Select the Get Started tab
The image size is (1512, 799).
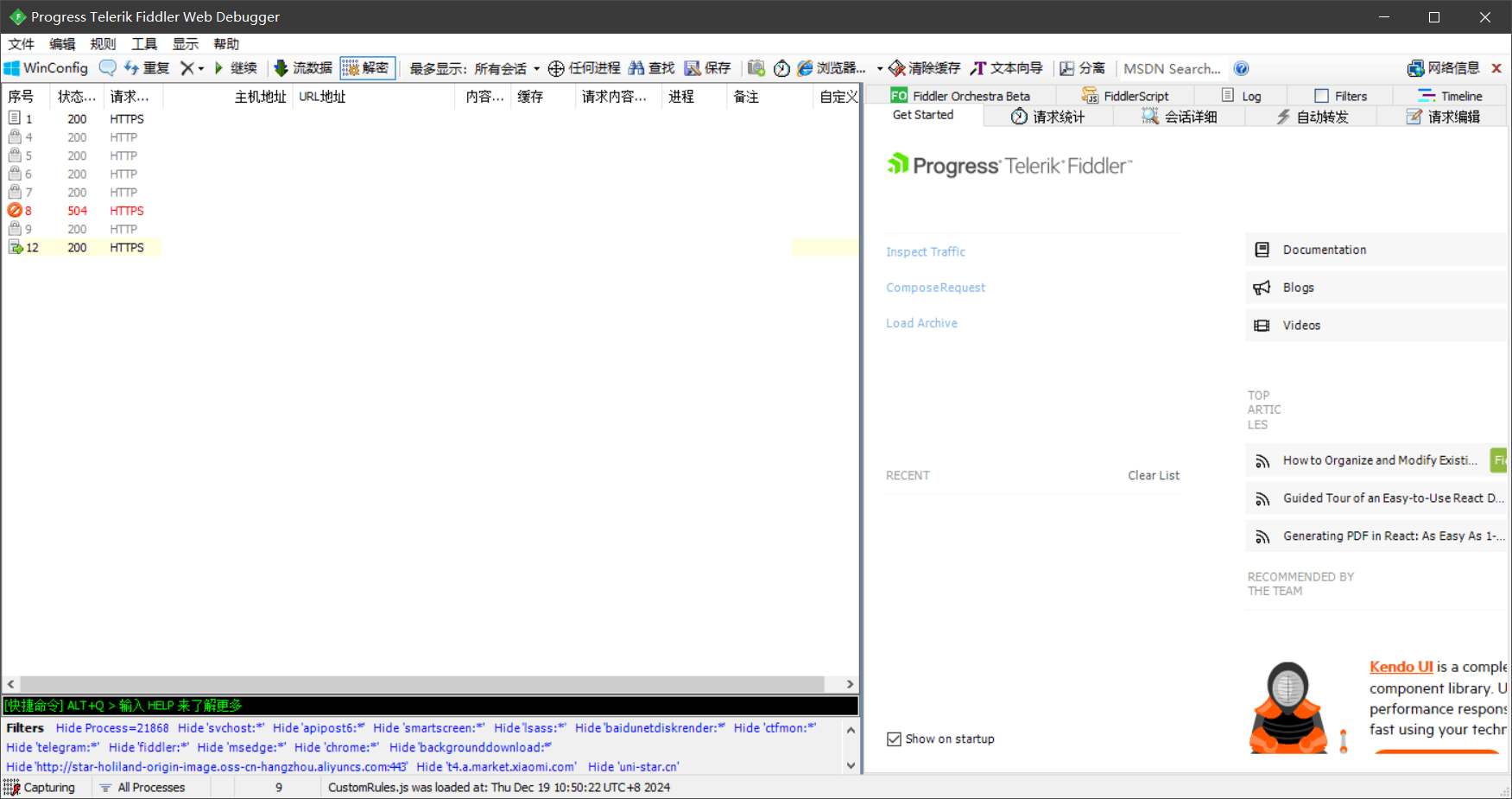point(923,115)
